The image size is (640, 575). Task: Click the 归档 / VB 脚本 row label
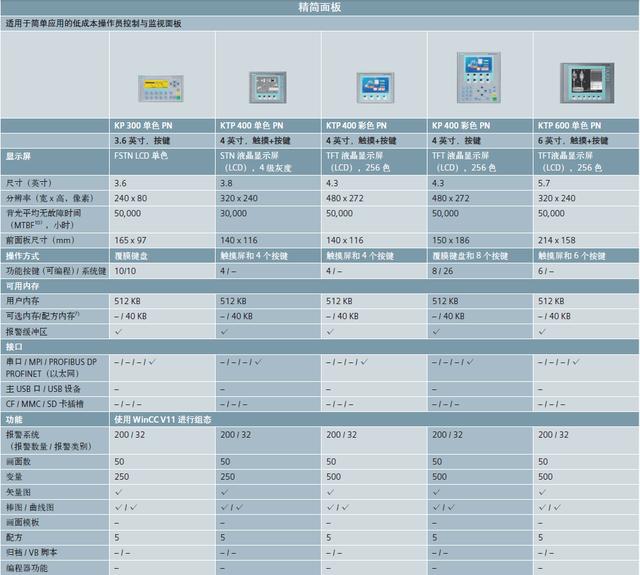(x=31, y=553)
